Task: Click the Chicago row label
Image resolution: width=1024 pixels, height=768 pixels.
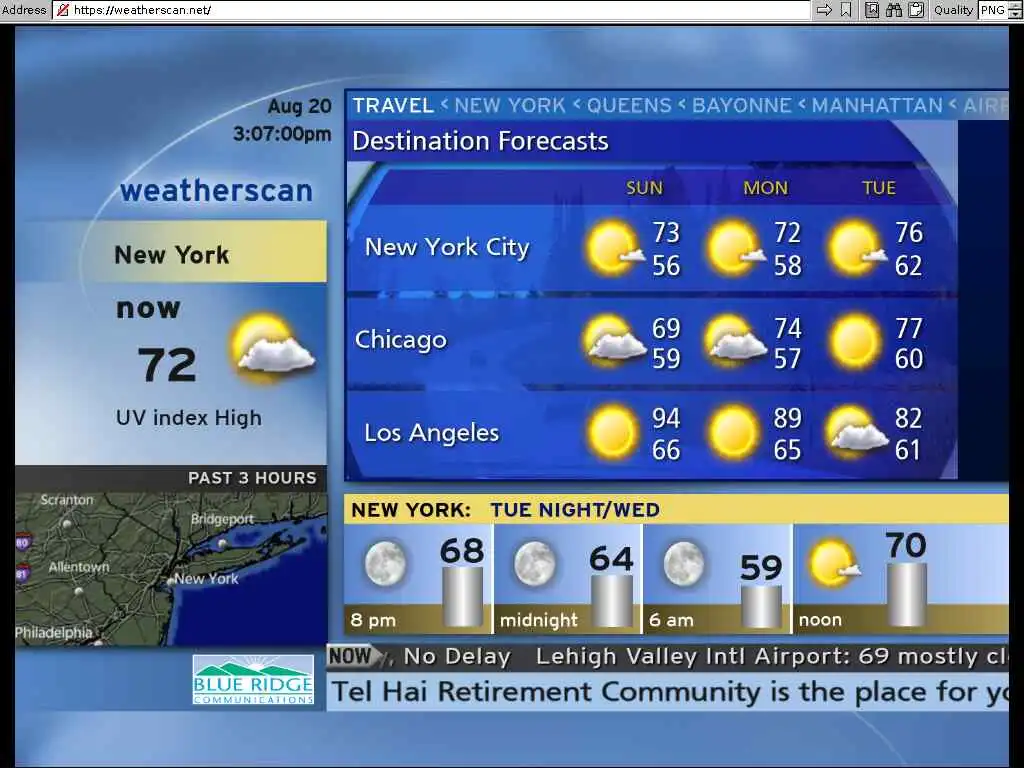Action: click(x=400, y=340)
